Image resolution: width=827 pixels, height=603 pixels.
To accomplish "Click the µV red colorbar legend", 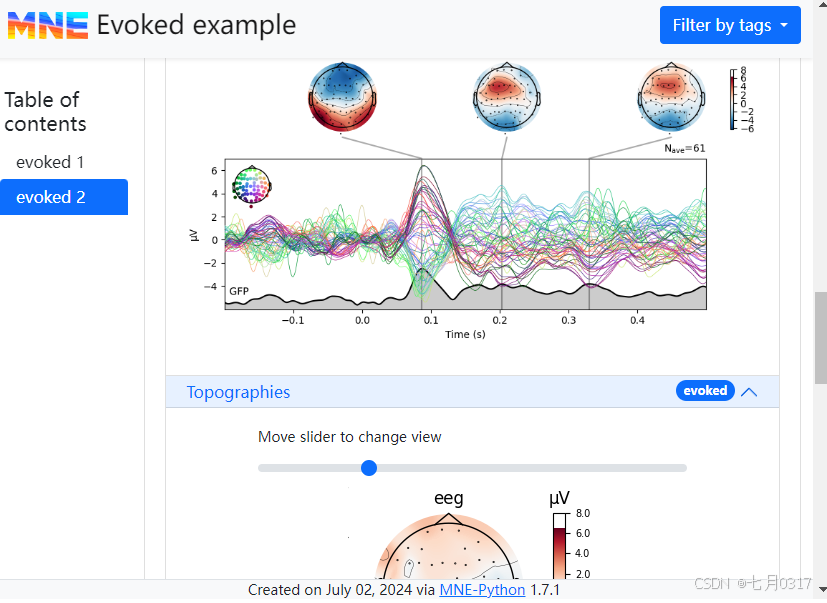I will (559, 545).
